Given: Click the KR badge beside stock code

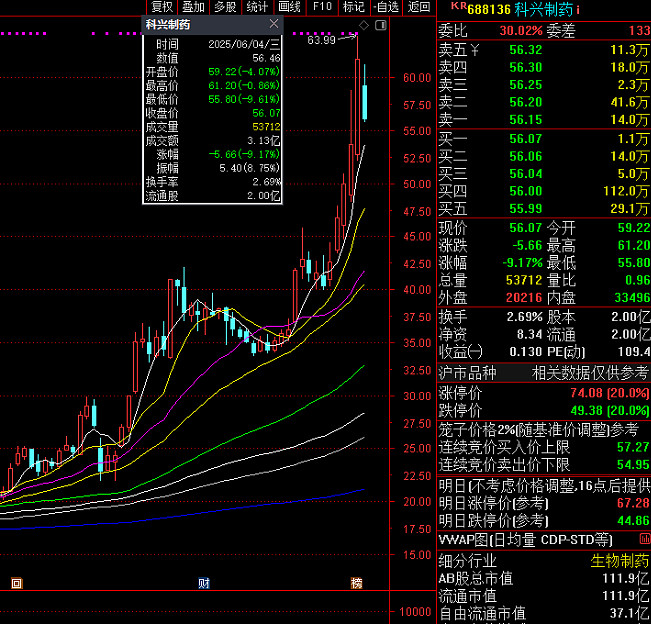Looking at the screenshot, I should pos(458,6).
